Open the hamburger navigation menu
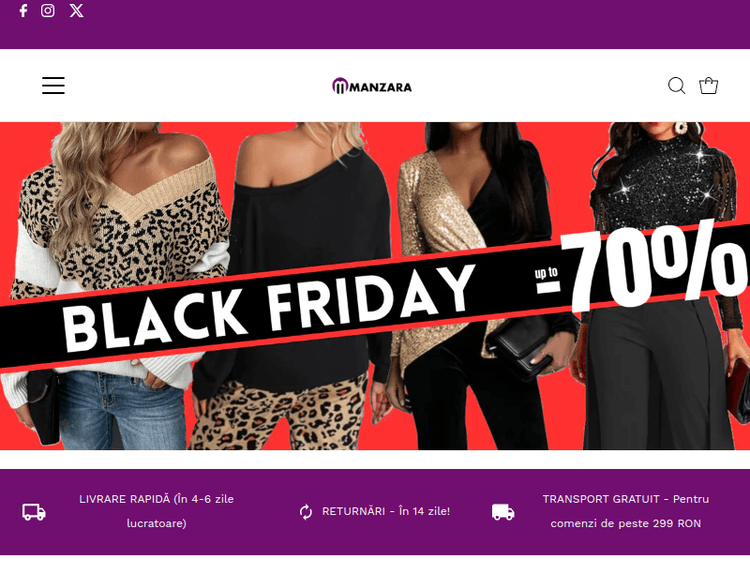Image resolution: width=750 pixels, height=563 pixels. tap(53, 85)
